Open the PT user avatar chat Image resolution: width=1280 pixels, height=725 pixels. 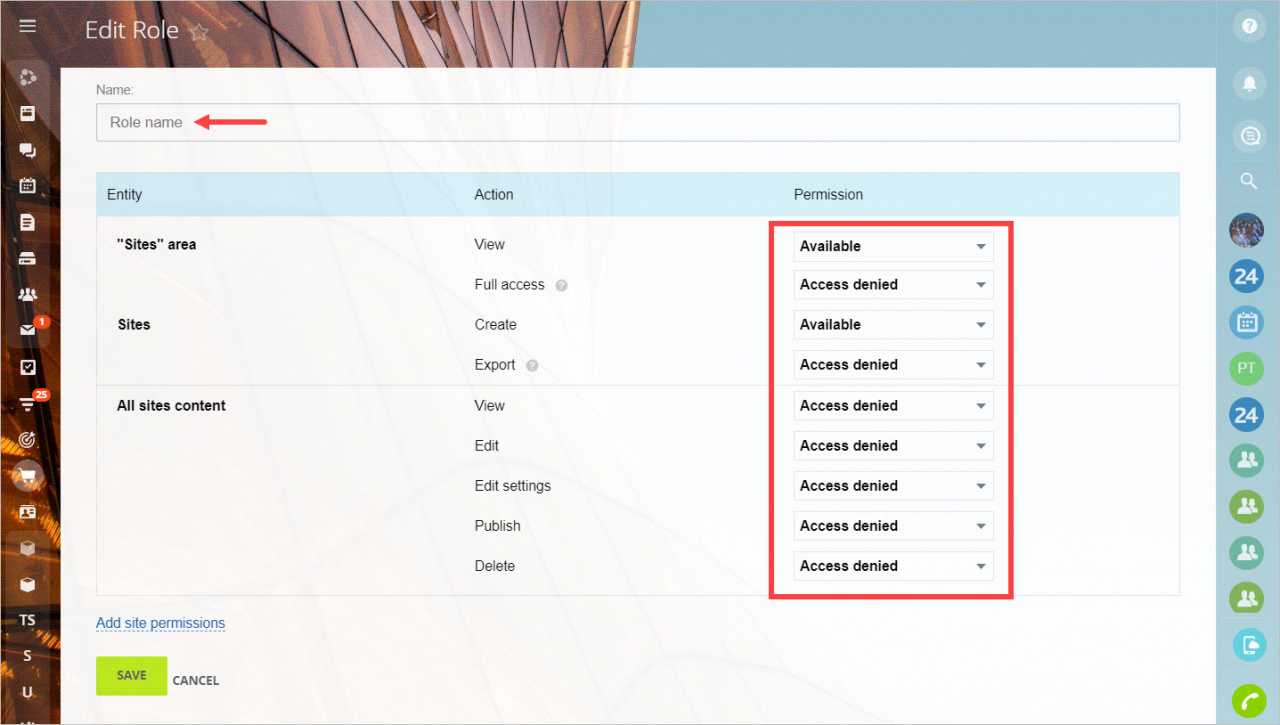[1246, 368]
